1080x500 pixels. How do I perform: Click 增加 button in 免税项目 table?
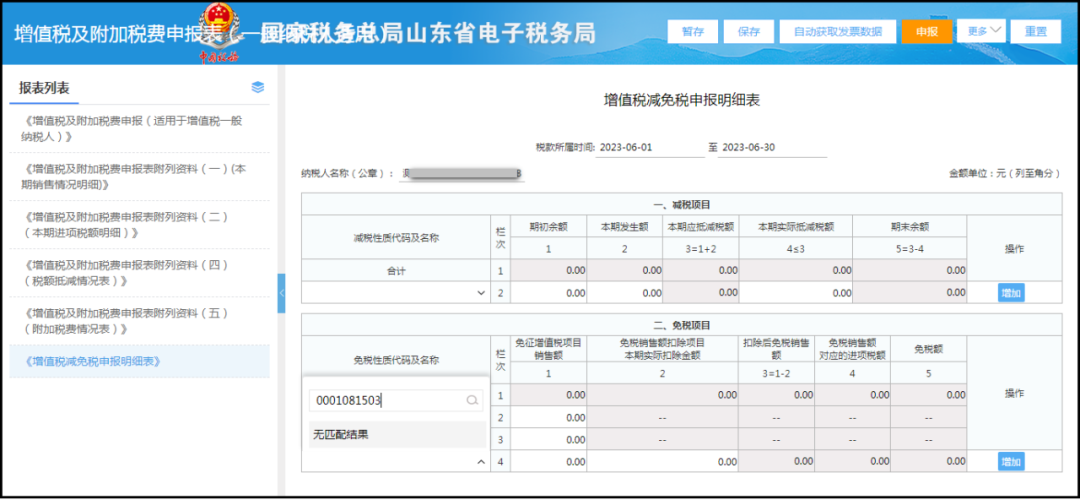1011,461
